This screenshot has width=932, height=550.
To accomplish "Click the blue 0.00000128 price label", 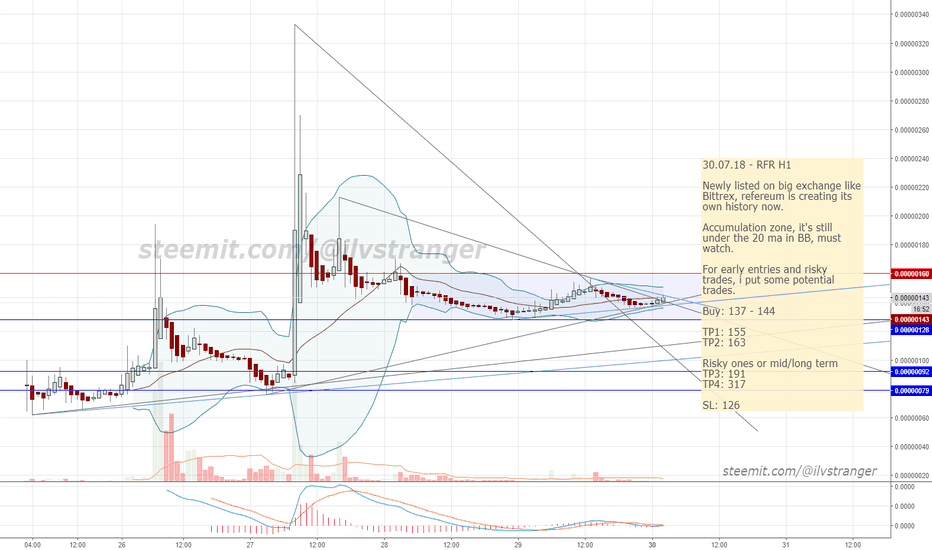I will pos(911,330).
